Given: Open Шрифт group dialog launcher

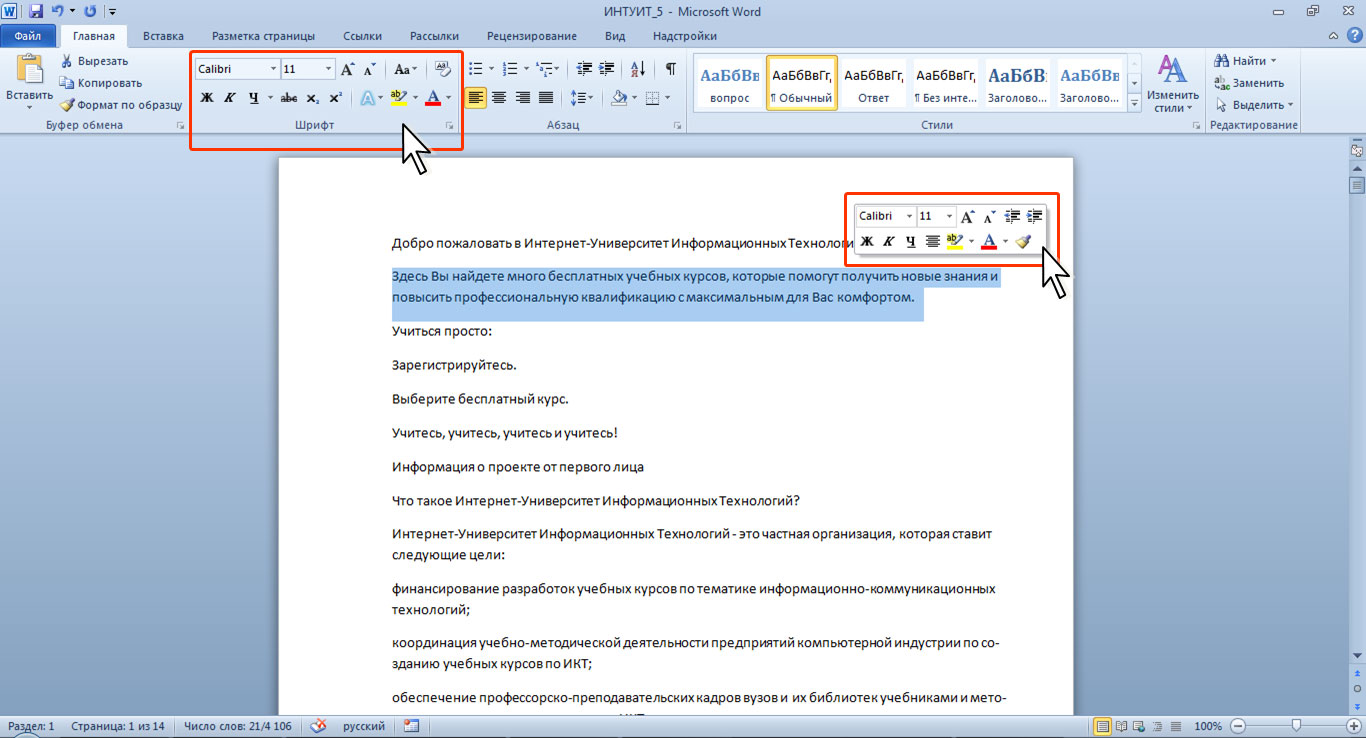Looking at the screenshot, I should [x=450, y=126].
